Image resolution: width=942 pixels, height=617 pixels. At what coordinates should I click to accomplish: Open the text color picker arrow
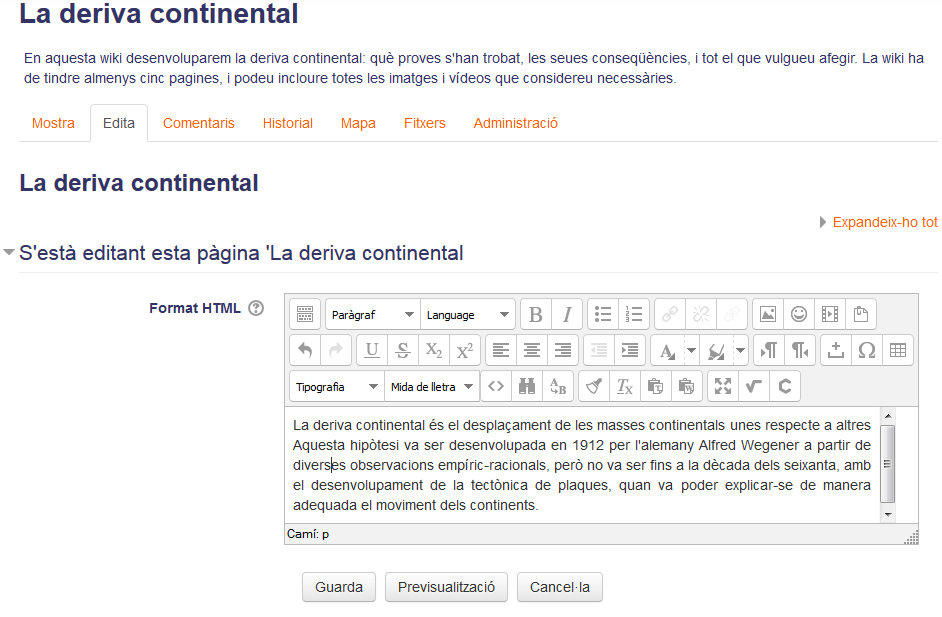click(x=691, y=350)
